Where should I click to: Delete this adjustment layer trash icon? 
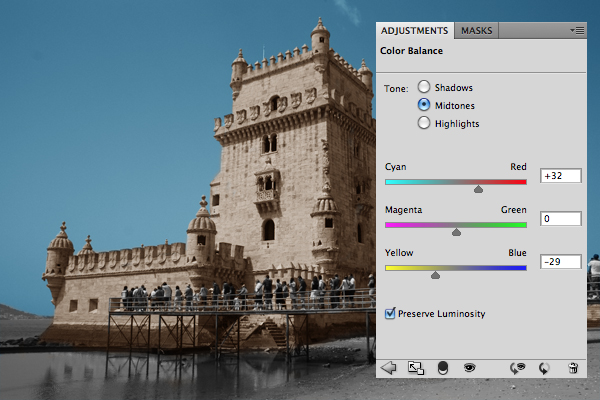(x=573, y=368)
